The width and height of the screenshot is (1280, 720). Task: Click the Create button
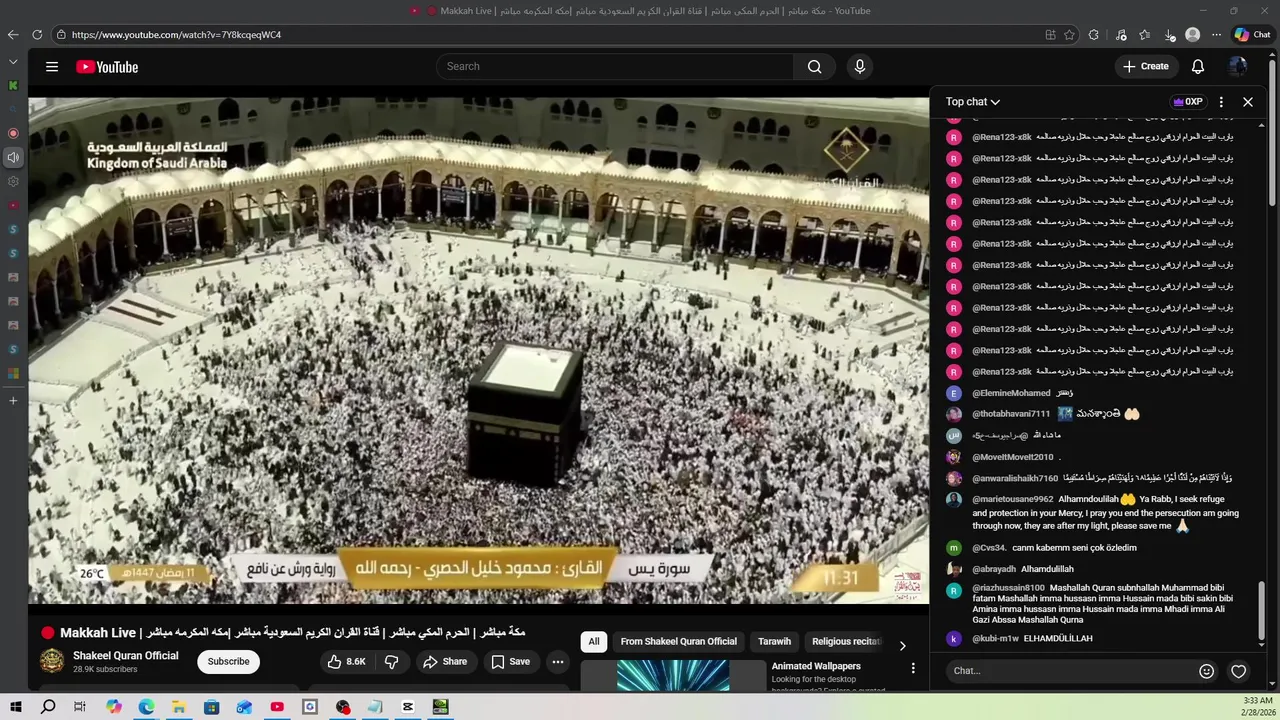pos(1145,67)
